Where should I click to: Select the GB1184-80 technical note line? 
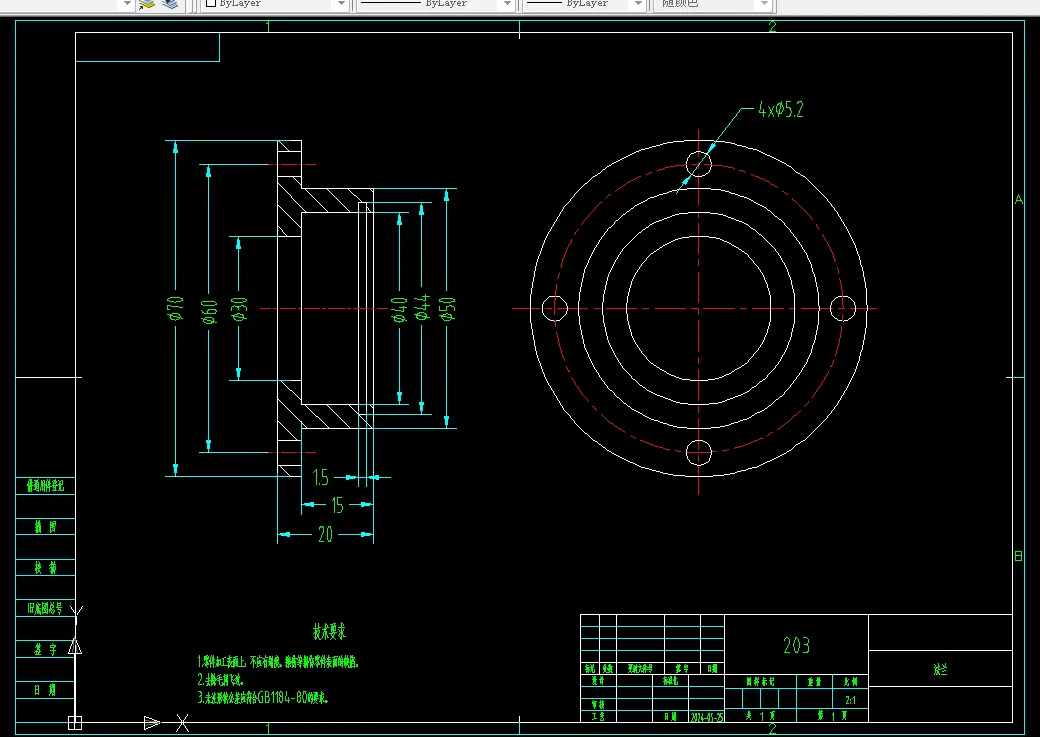point(263,698)
